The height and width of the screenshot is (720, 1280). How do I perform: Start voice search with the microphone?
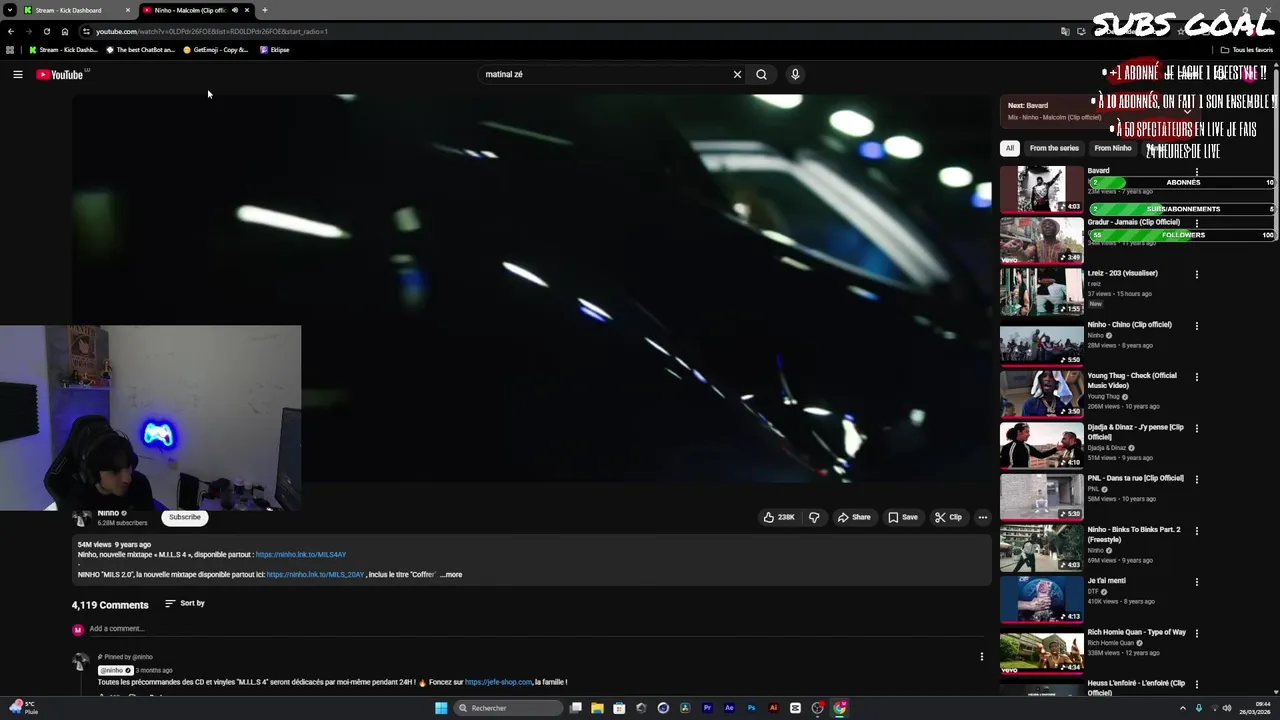tap(795, 74)
